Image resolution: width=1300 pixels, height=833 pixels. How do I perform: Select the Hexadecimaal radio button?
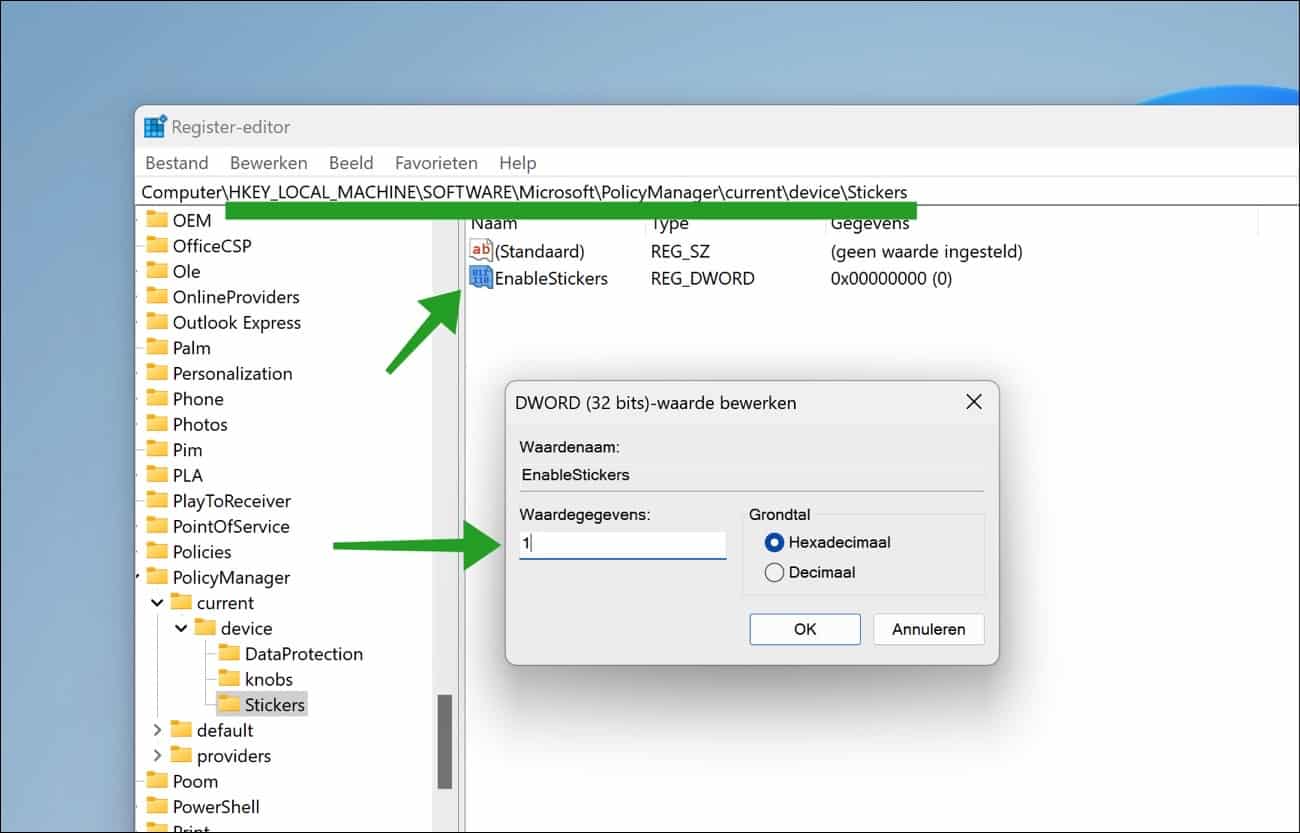click(x=773, y=542)
